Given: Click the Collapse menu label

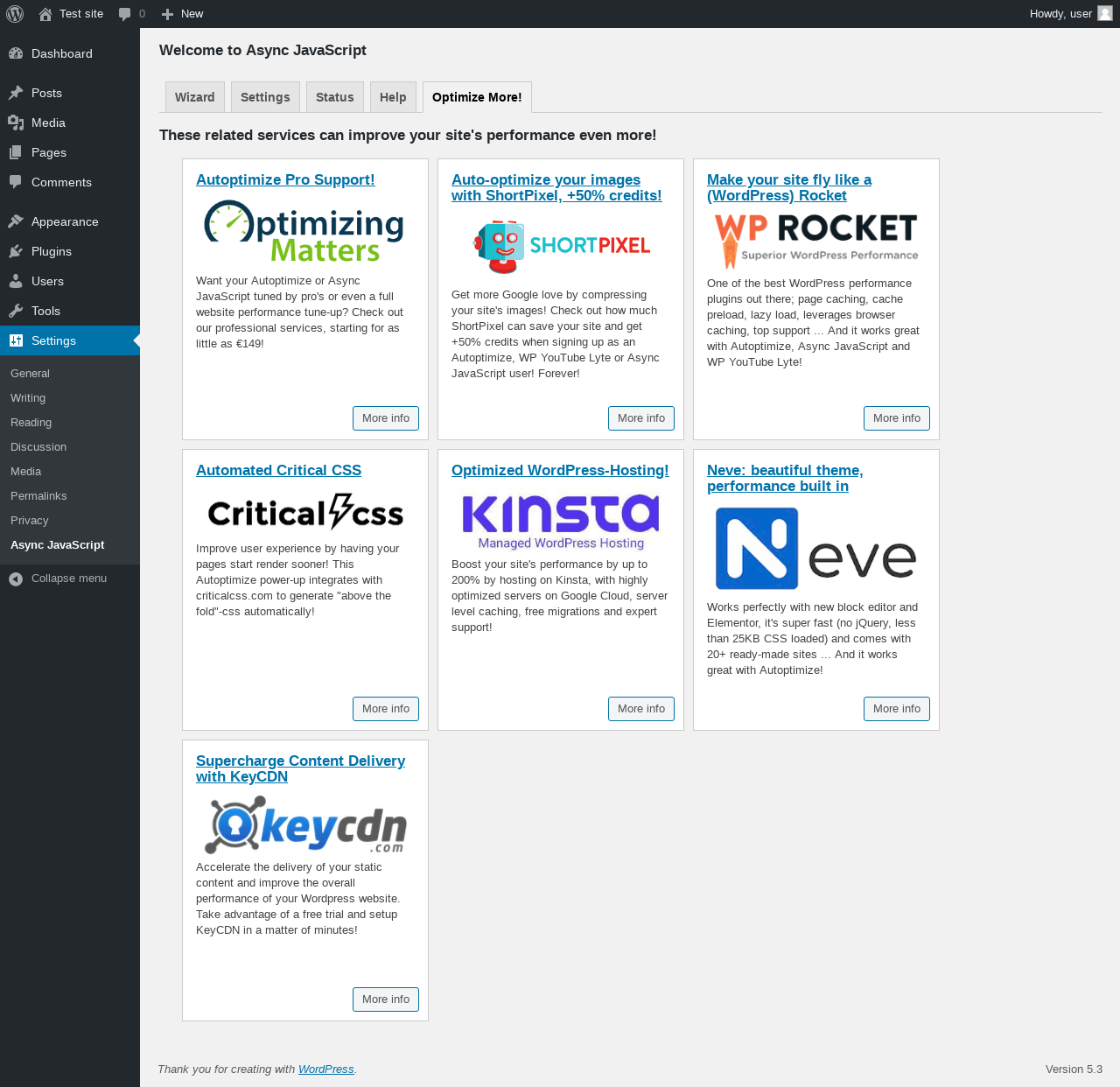Looking at the screenshot, I should click(x=69, y=579).
